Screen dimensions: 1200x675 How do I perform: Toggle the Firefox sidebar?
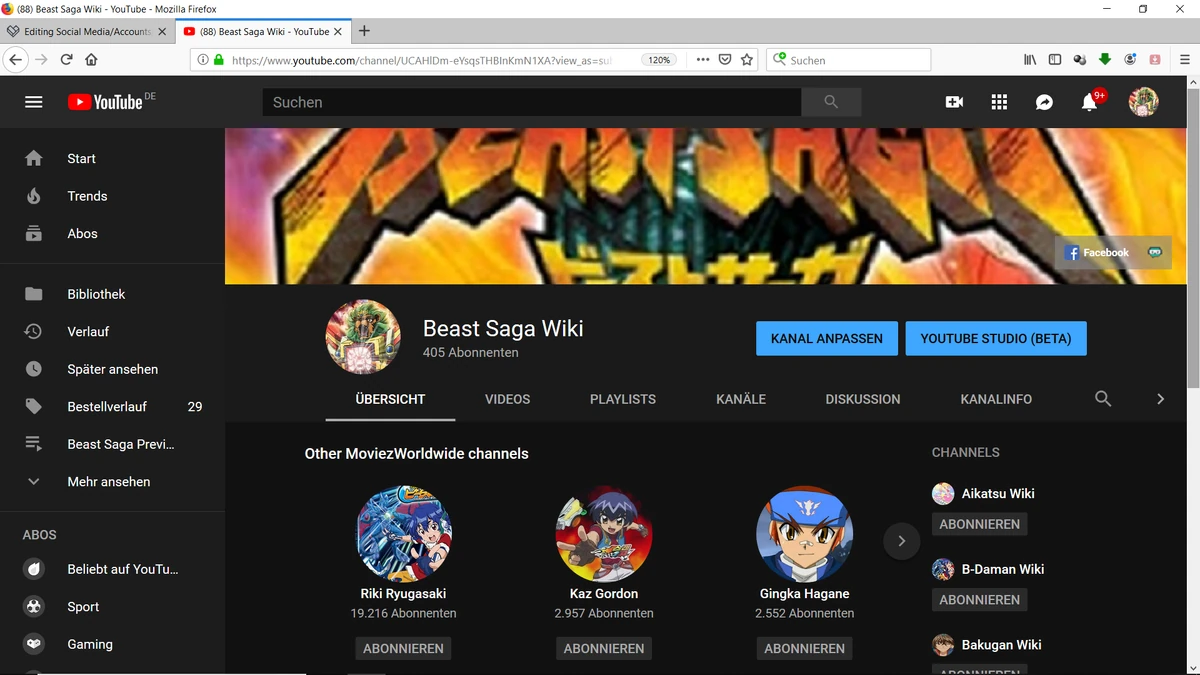click(x=1054, y=59)
